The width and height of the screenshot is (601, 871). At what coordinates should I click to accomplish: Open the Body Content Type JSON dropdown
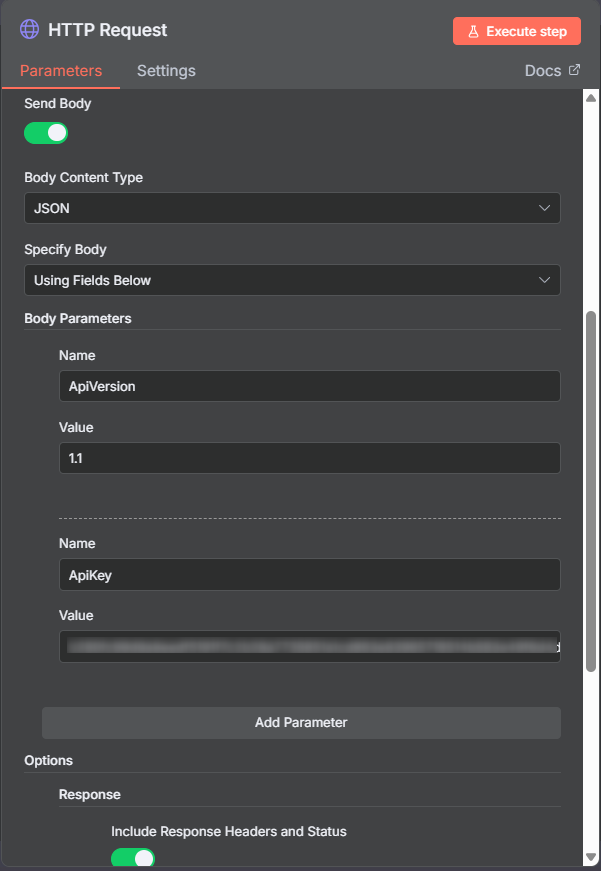click(292, 208)
